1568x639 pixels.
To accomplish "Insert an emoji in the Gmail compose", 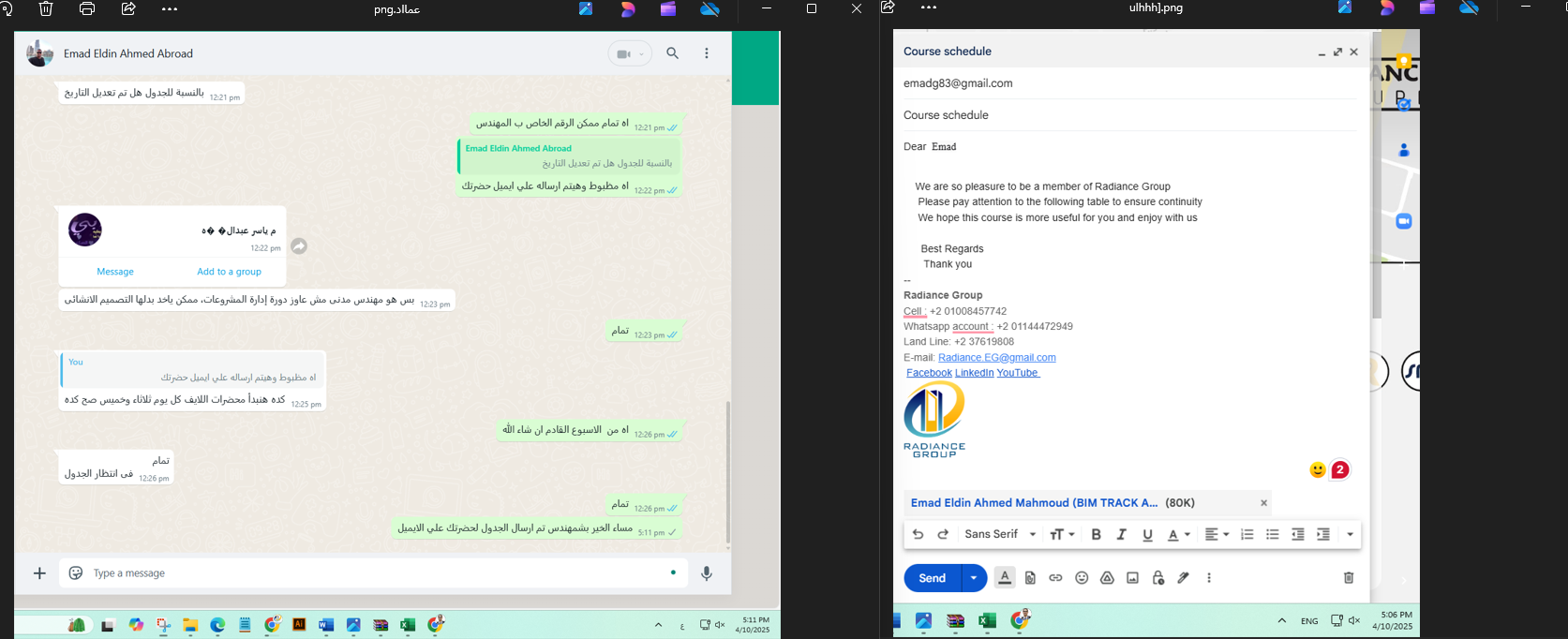I will [x=1082, y=578].
